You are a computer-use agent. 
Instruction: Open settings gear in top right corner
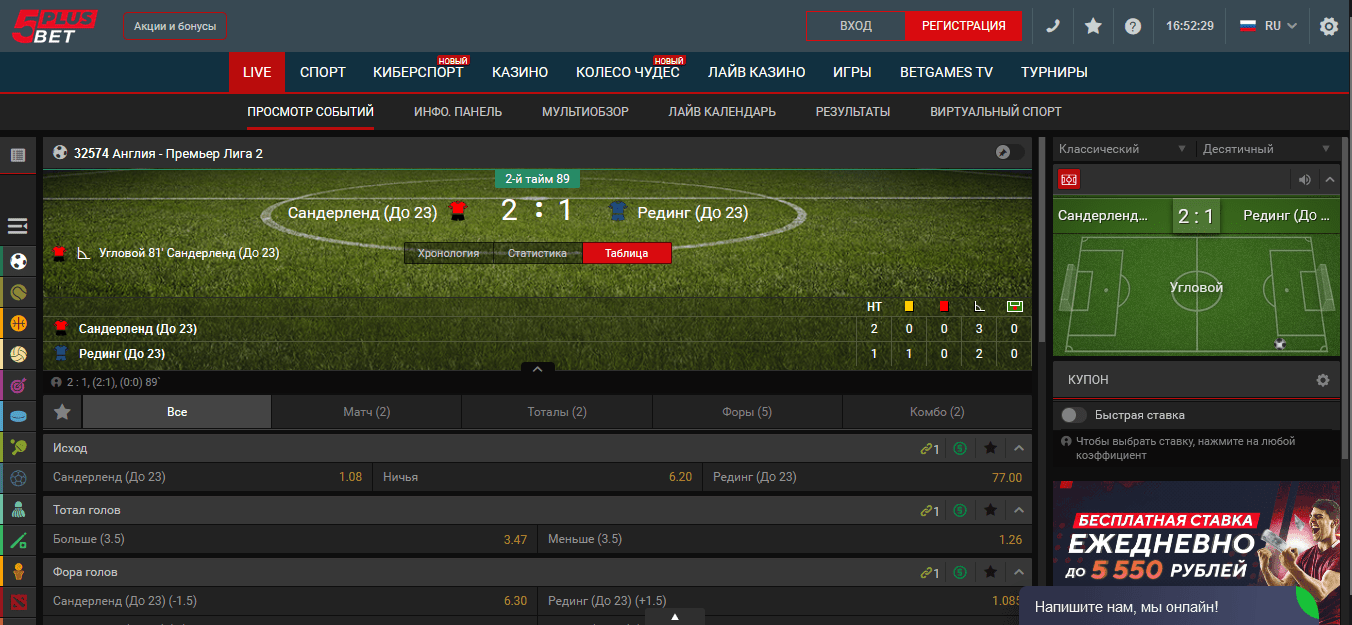pos(1329,26)
